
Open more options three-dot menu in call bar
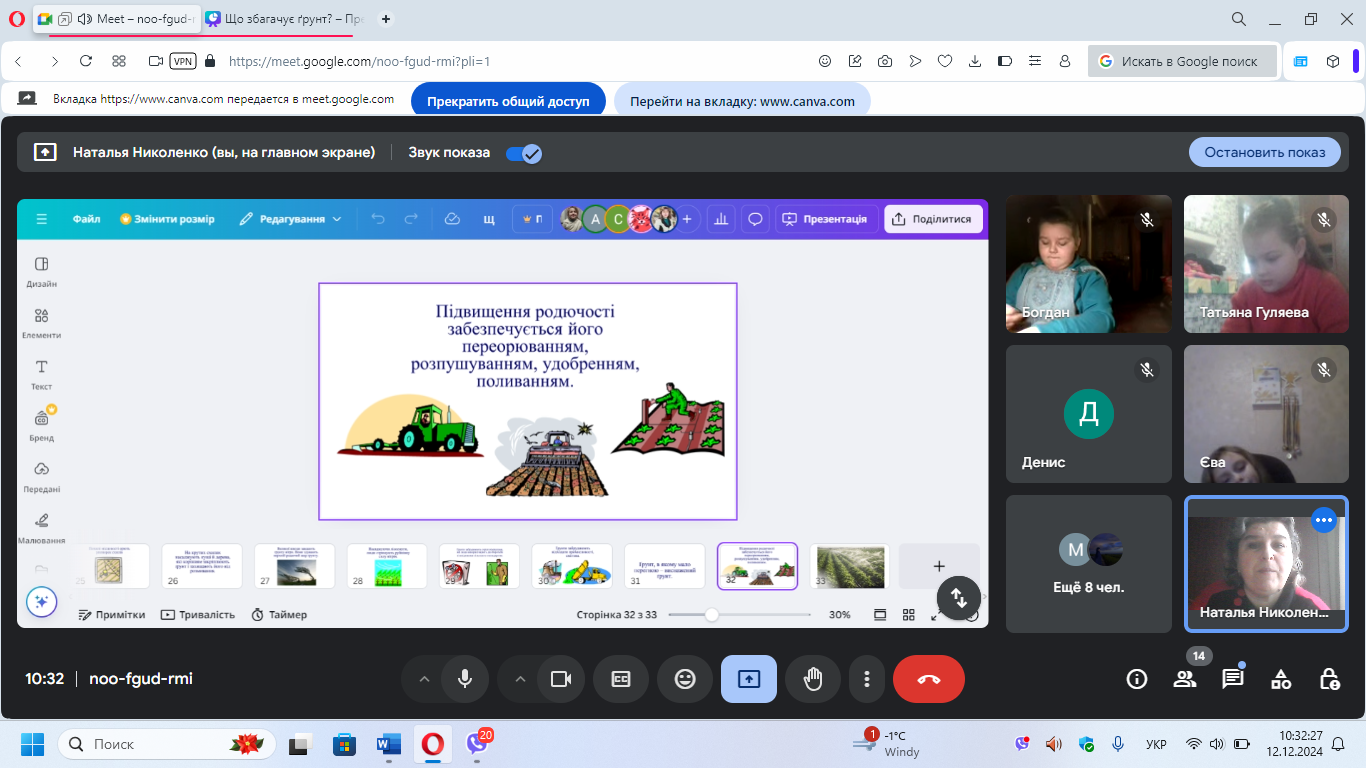coord(866,679)
